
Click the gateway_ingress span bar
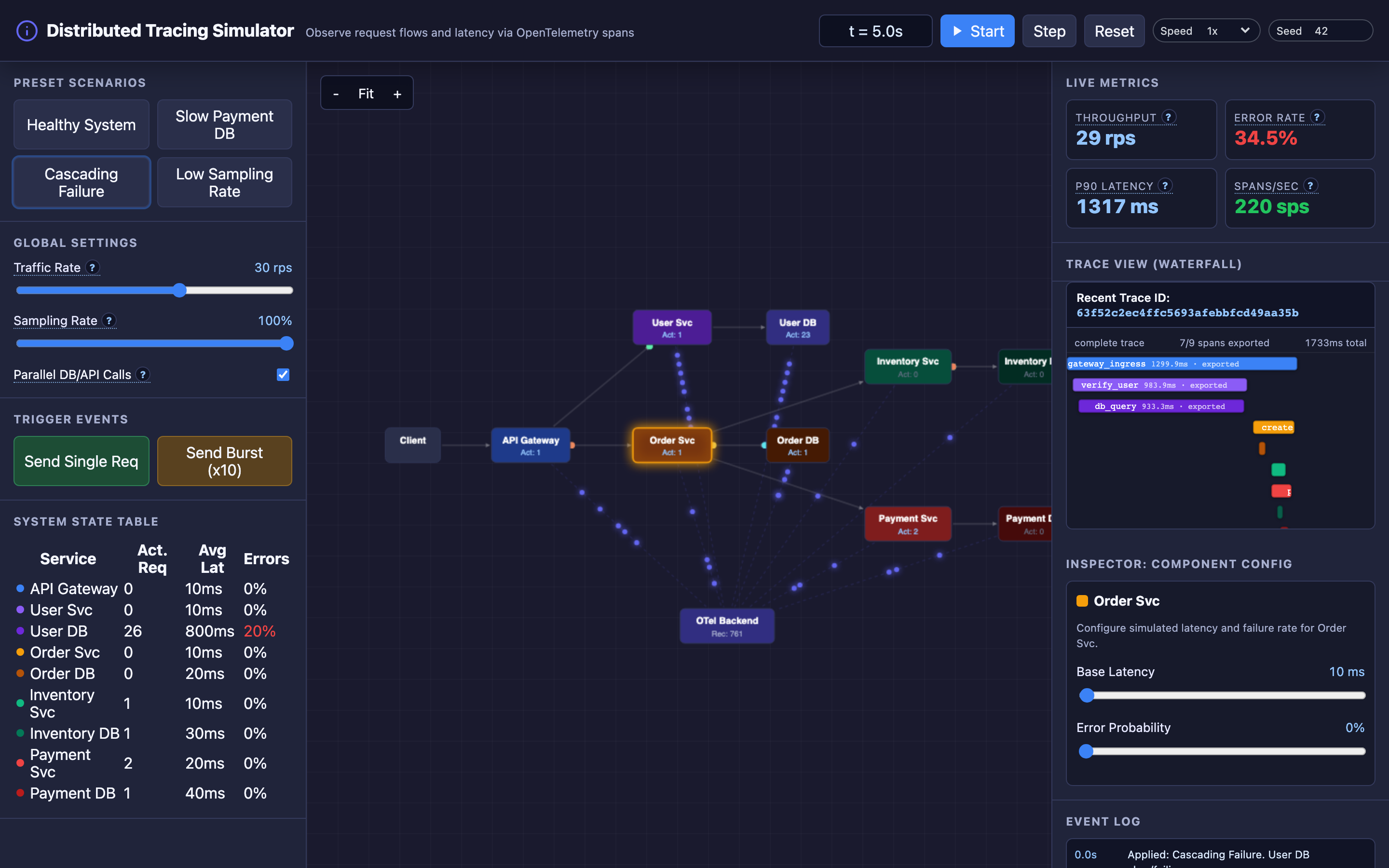click(1182, 364)
